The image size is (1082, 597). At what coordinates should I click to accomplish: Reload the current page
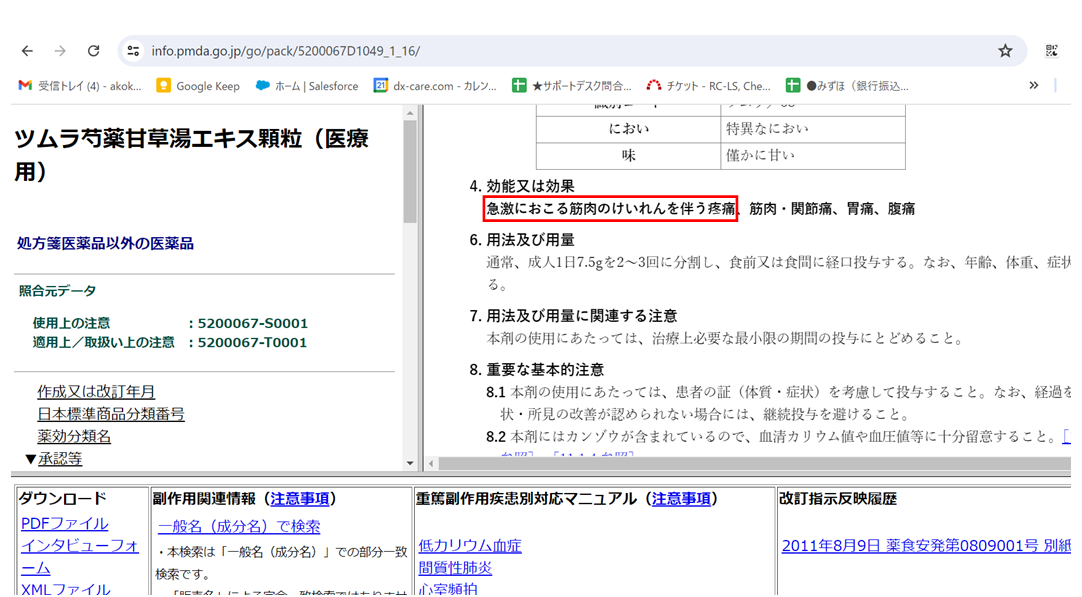[x=93, y=51]
